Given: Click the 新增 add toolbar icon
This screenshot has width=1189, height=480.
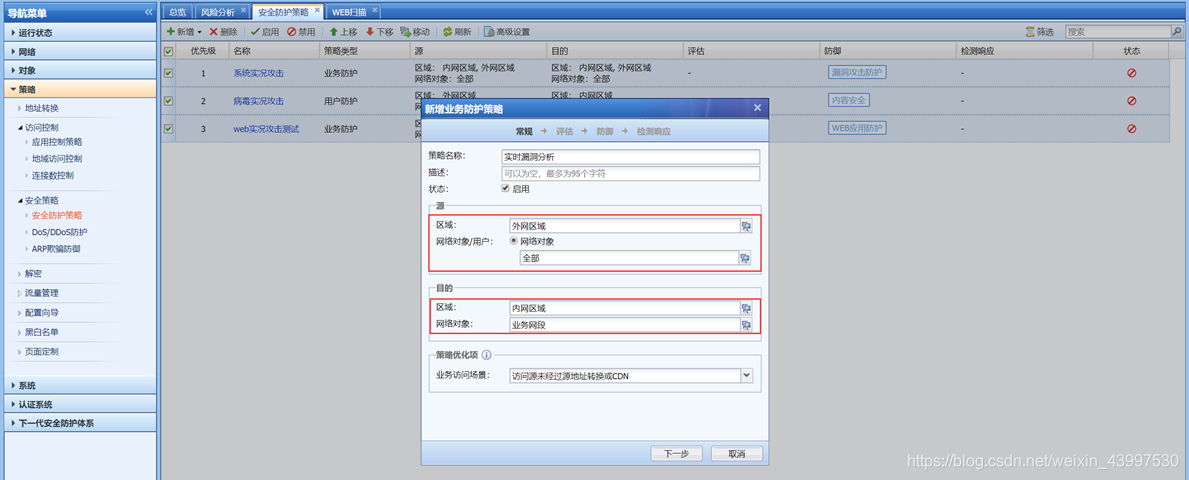Looking at the screenshot, I should [171, 32].
